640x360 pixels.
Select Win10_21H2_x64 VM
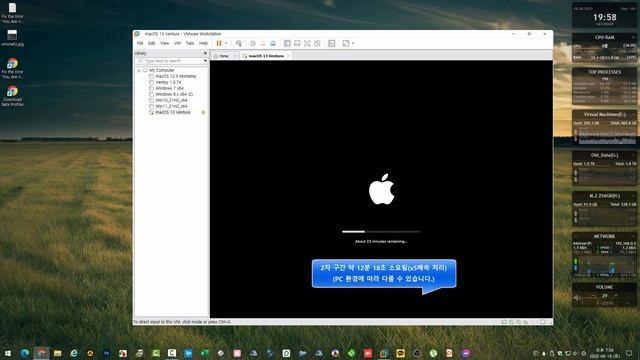pyautogui.click(x=171, y=100)
